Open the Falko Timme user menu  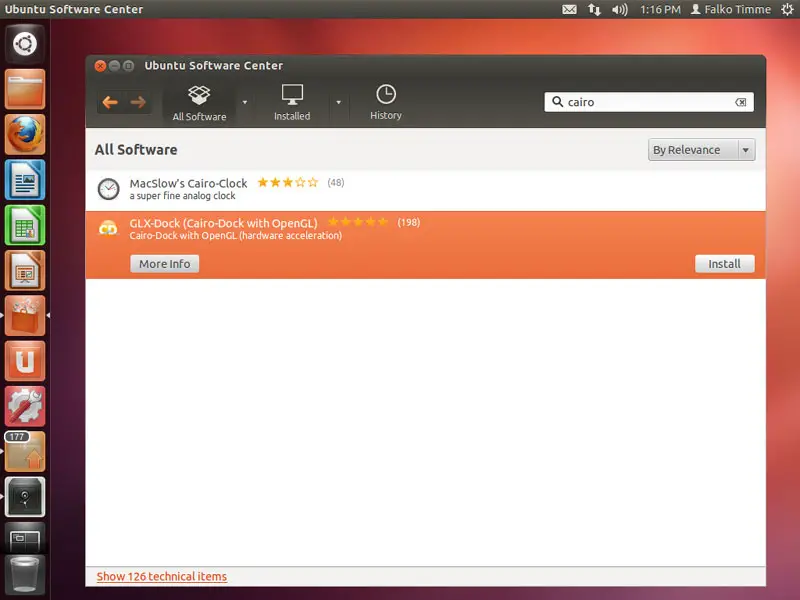[x=731, y=9]
